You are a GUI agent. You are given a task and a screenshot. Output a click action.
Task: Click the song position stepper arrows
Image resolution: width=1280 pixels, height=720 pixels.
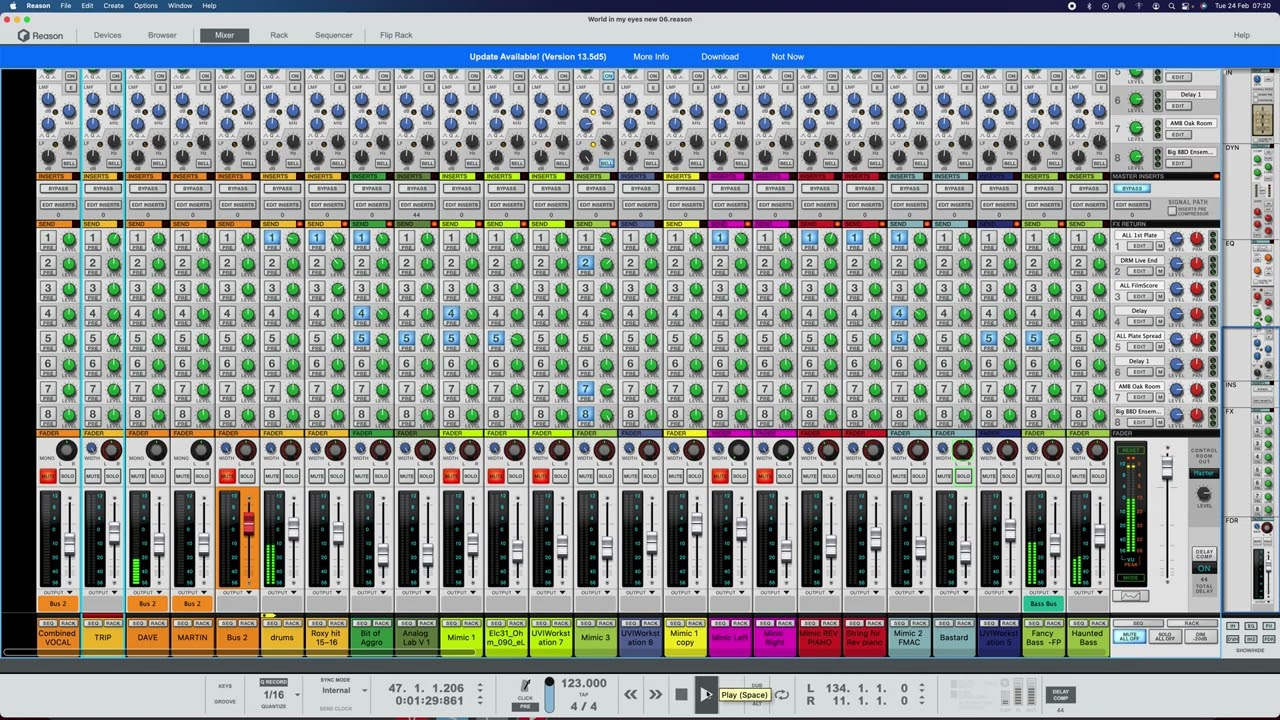tap(479, 694)
